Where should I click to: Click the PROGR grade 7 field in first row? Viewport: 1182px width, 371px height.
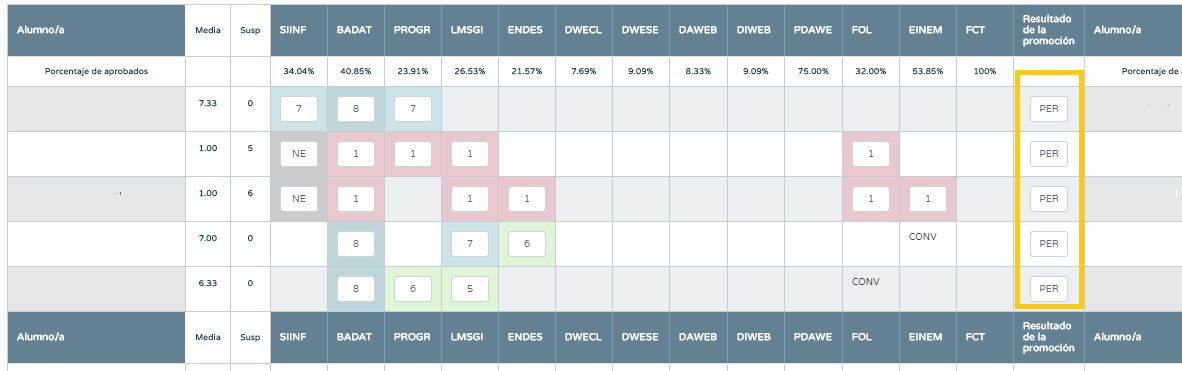pos(412,109)
